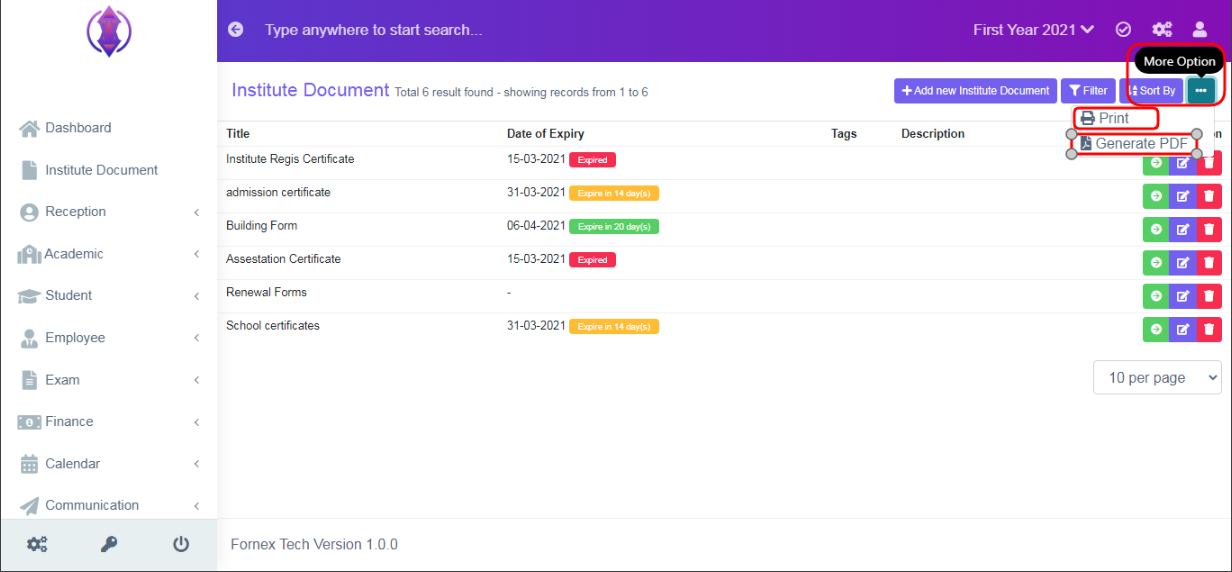Open Institute Document in sidebar
This screenshot has width=1232, height=572.
108,170
